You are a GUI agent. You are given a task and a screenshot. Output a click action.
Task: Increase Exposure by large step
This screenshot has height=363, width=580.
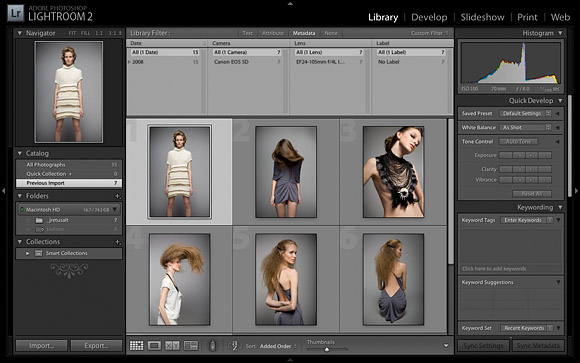tap(545, 155)
